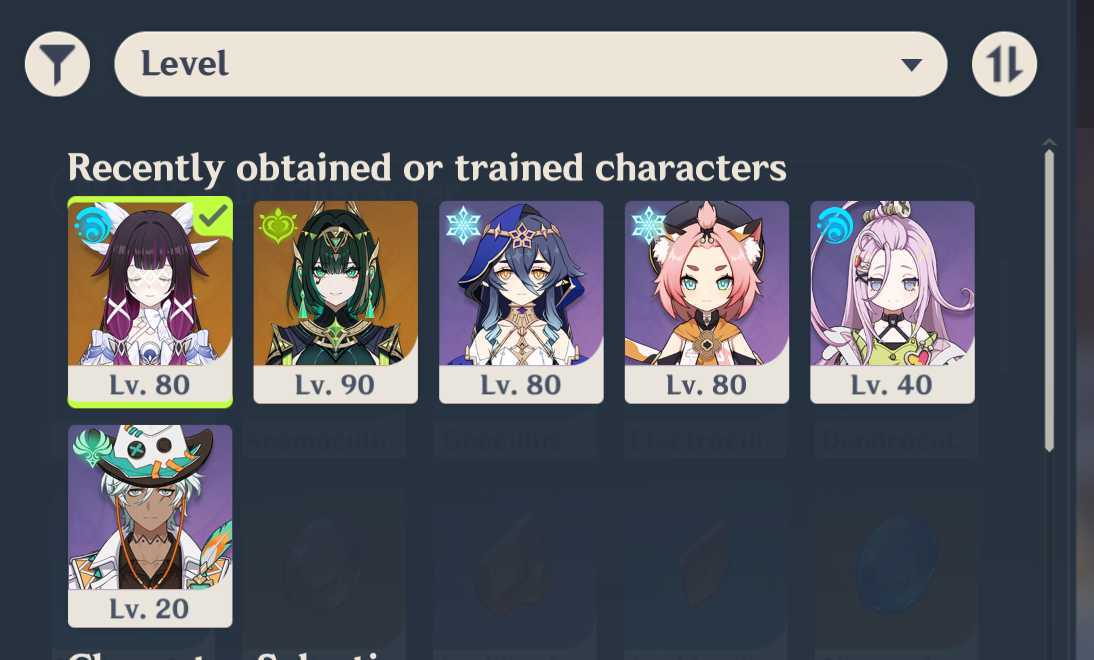This screenshot has width=1094, height=660.
Task: Click the Dendro element icon on Lv. 90 card
Action: click(278, 225)
